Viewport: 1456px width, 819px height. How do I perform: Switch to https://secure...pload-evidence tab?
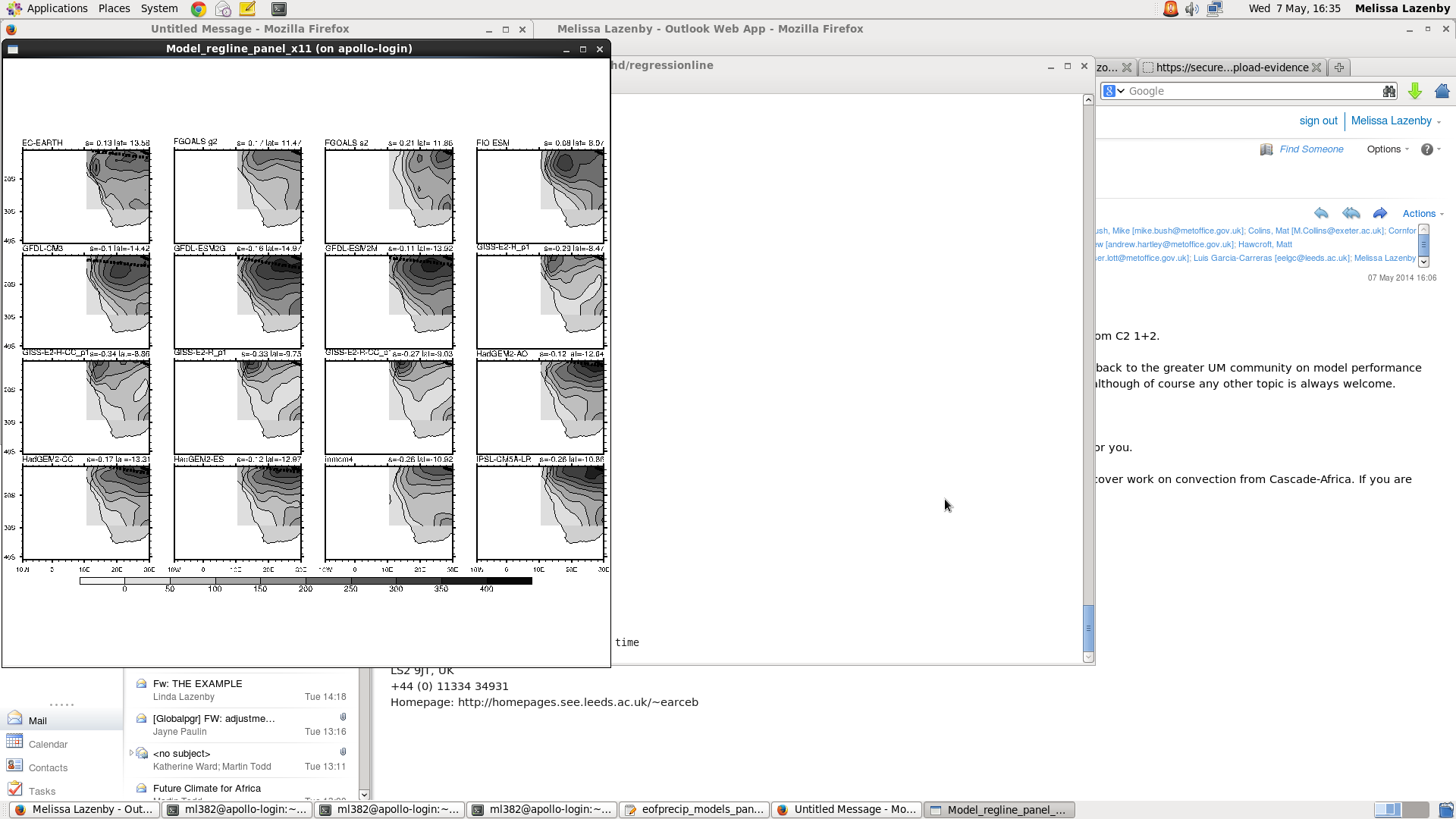pyautogui.click(x=1232, y=67)
